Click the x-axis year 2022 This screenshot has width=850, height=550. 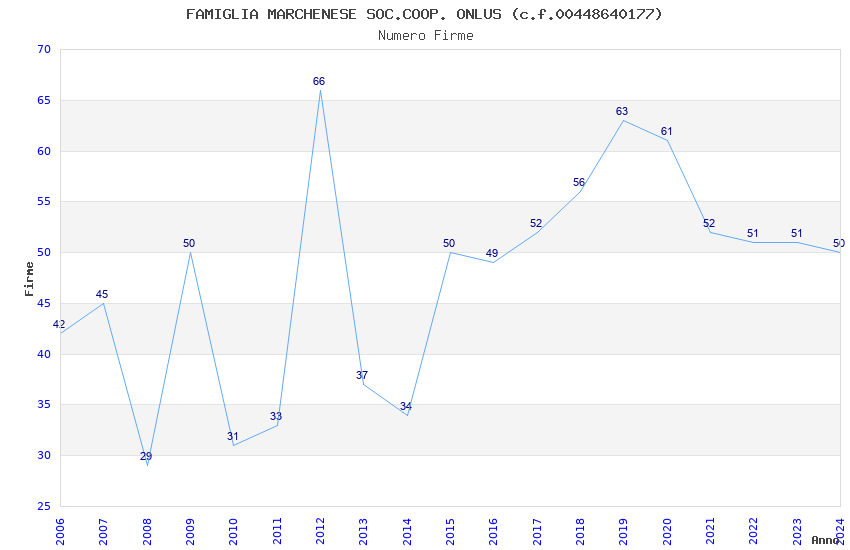click(754, 532)
